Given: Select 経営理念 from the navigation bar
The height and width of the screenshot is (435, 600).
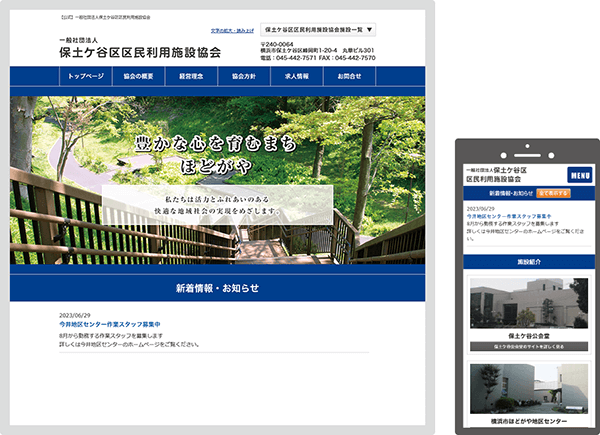Looking at the screenshot, I should 190,76.
